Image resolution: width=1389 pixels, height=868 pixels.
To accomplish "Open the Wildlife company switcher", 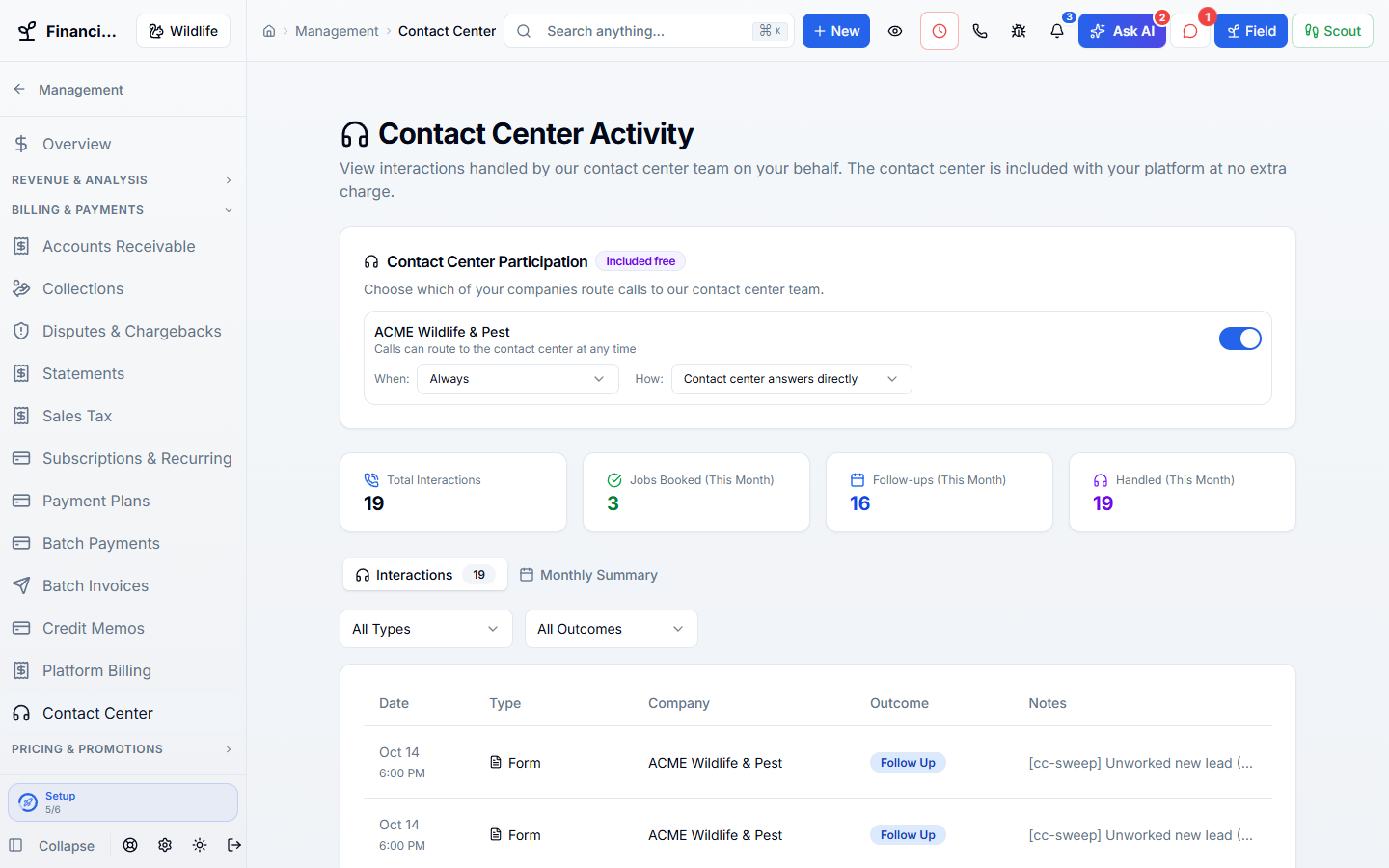I will [x=183, y=31].
